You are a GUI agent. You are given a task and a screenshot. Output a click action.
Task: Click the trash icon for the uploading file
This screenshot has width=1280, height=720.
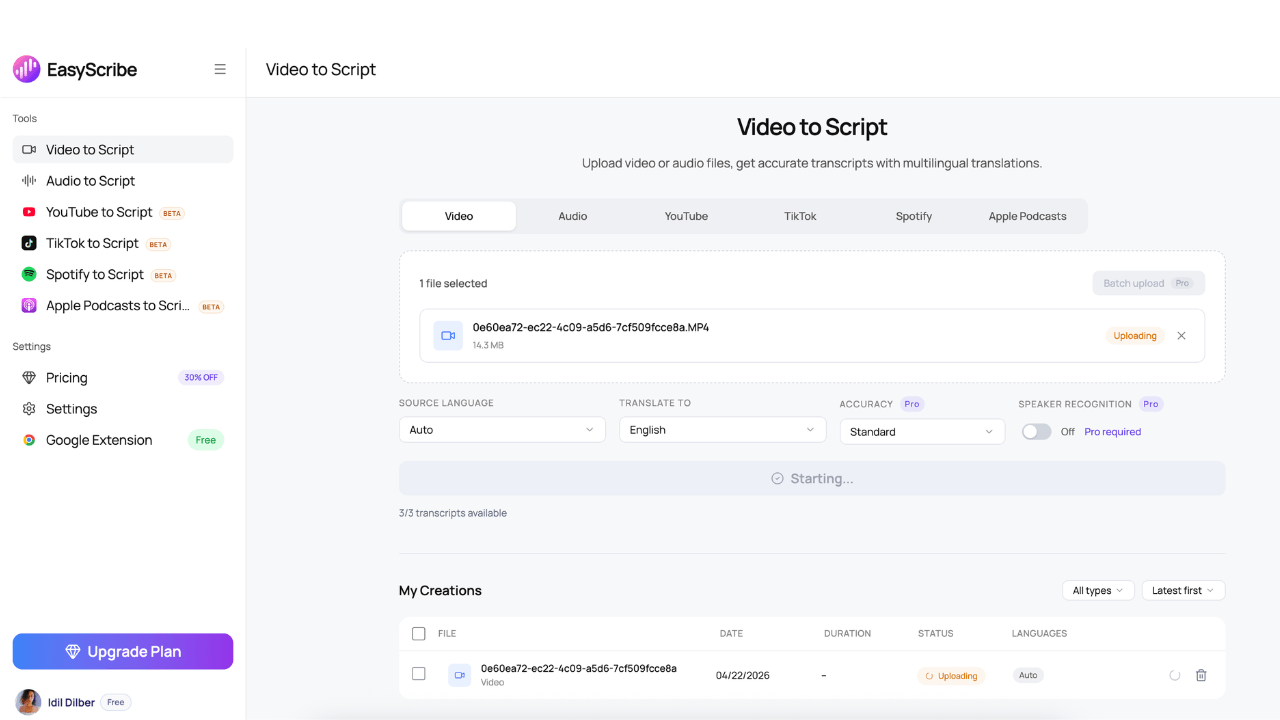pos(1201,675)
